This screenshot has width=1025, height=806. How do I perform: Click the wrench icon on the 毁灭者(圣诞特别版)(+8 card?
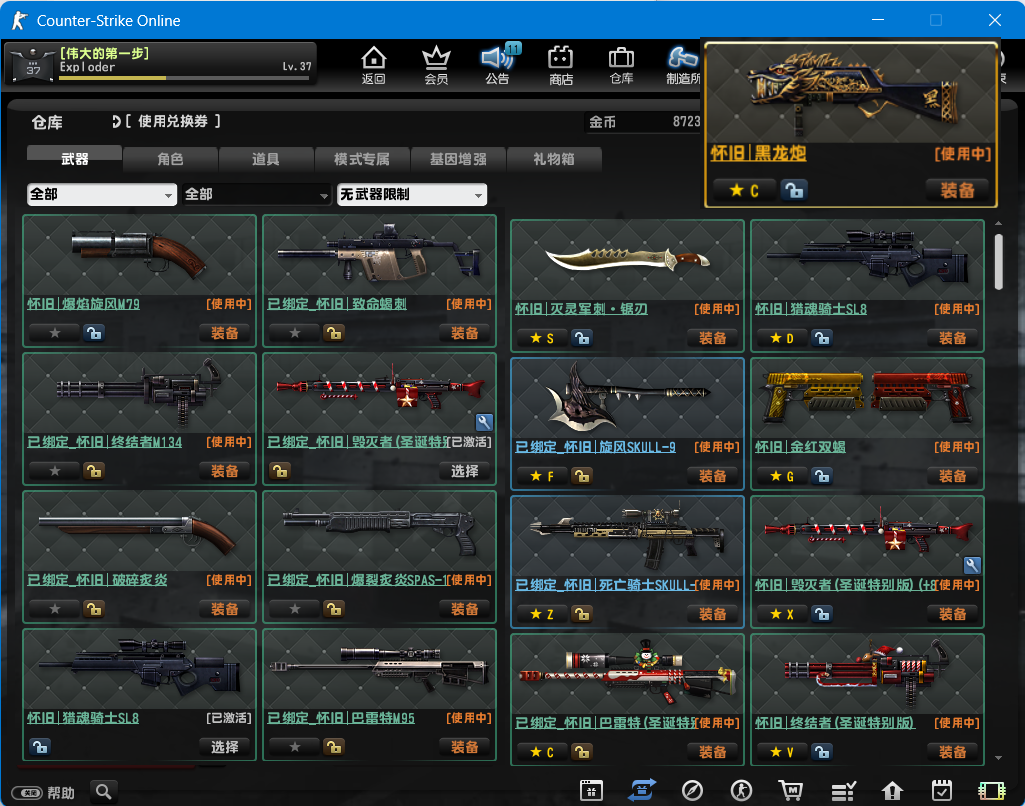(x=972, y=565)
